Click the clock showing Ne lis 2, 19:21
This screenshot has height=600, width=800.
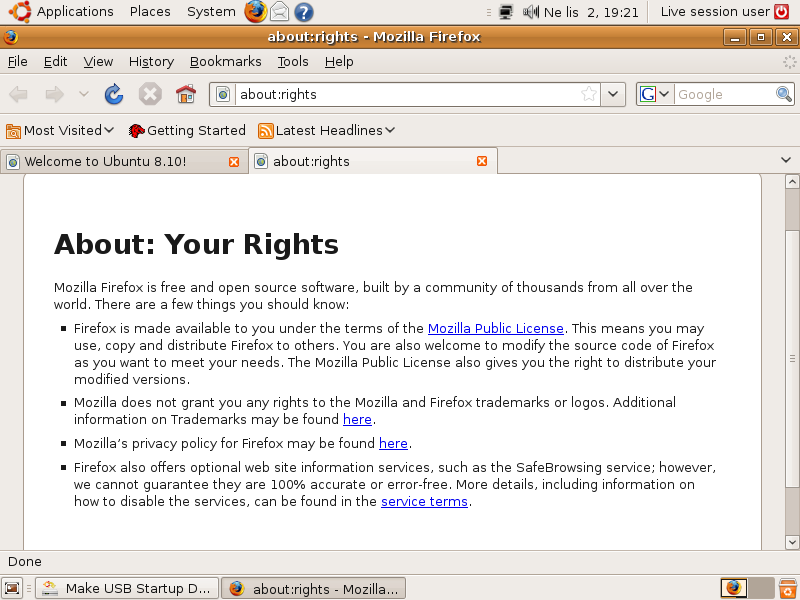591,12
